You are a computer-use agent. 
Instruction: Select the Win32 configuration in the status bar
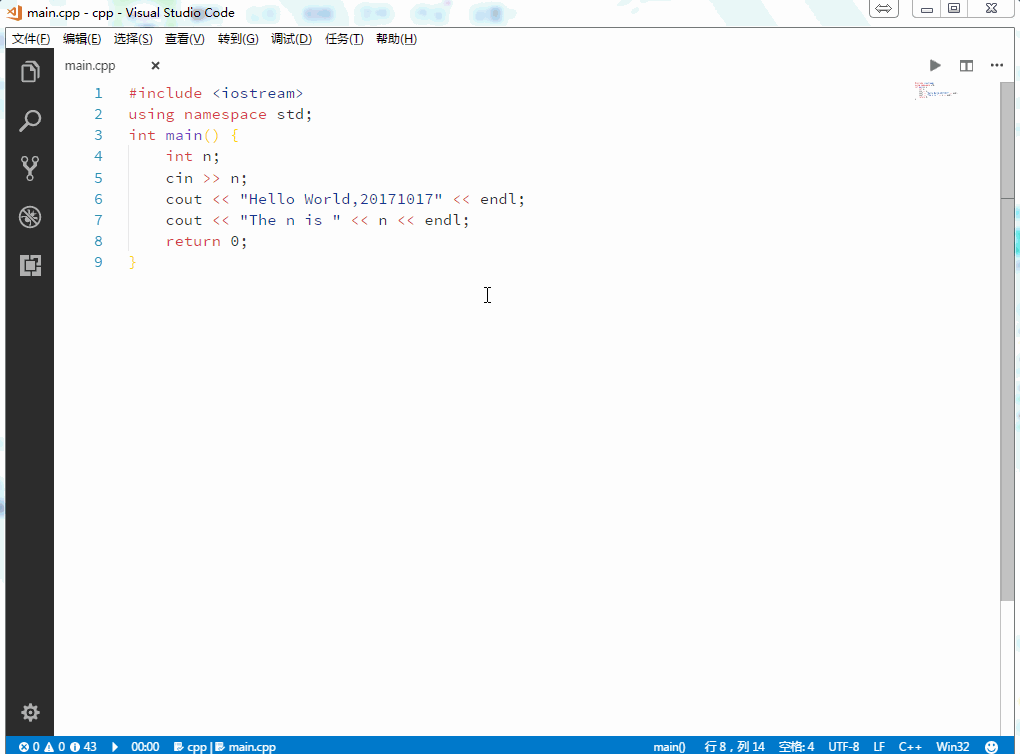tap(952, 747)
